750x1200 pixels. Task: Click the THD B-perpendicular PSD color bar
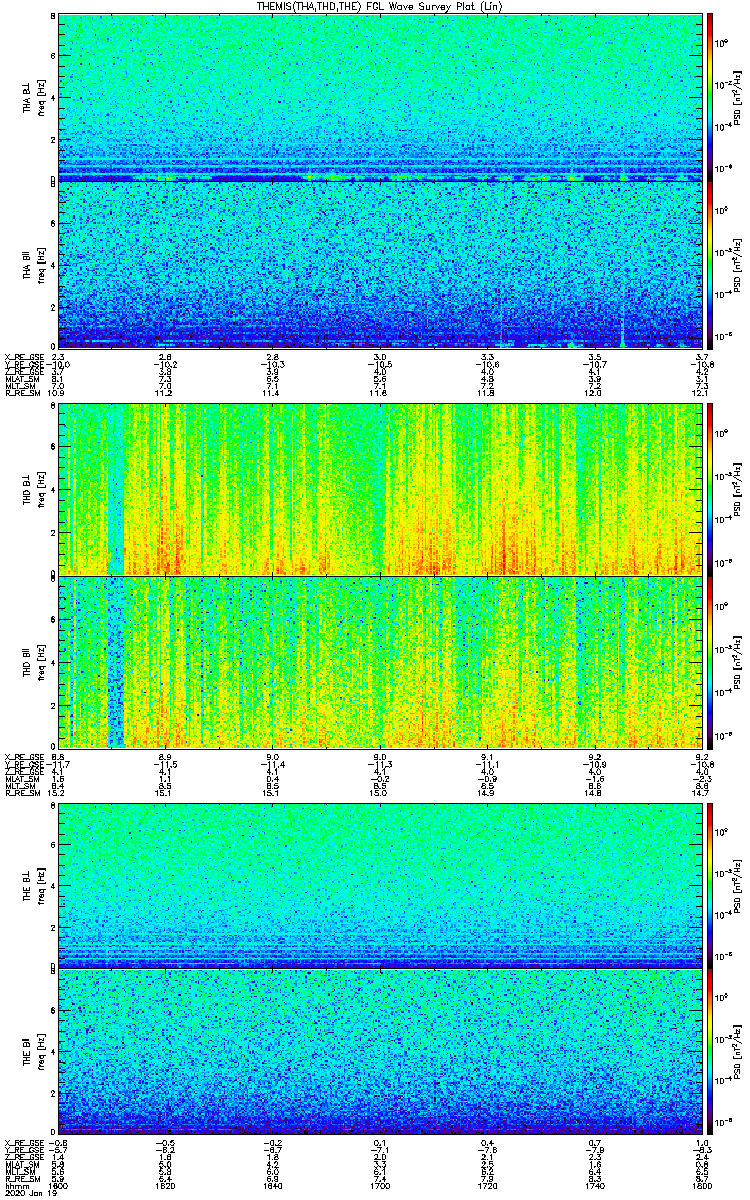click(x=710, y=489)
